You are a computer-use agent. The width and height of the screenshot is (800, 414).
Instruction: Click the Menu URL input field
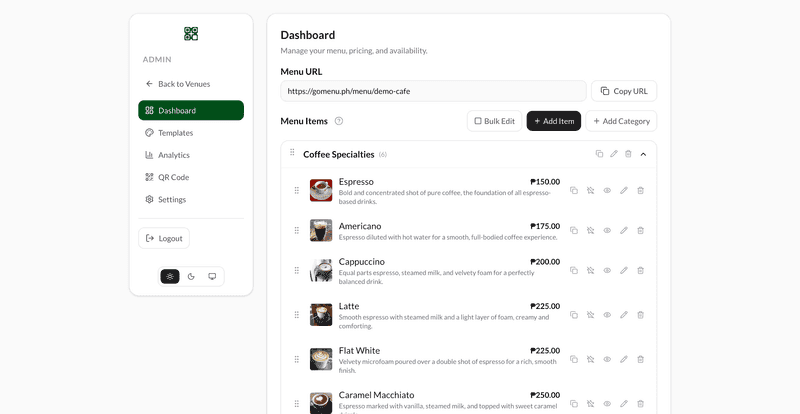[433, 91]
